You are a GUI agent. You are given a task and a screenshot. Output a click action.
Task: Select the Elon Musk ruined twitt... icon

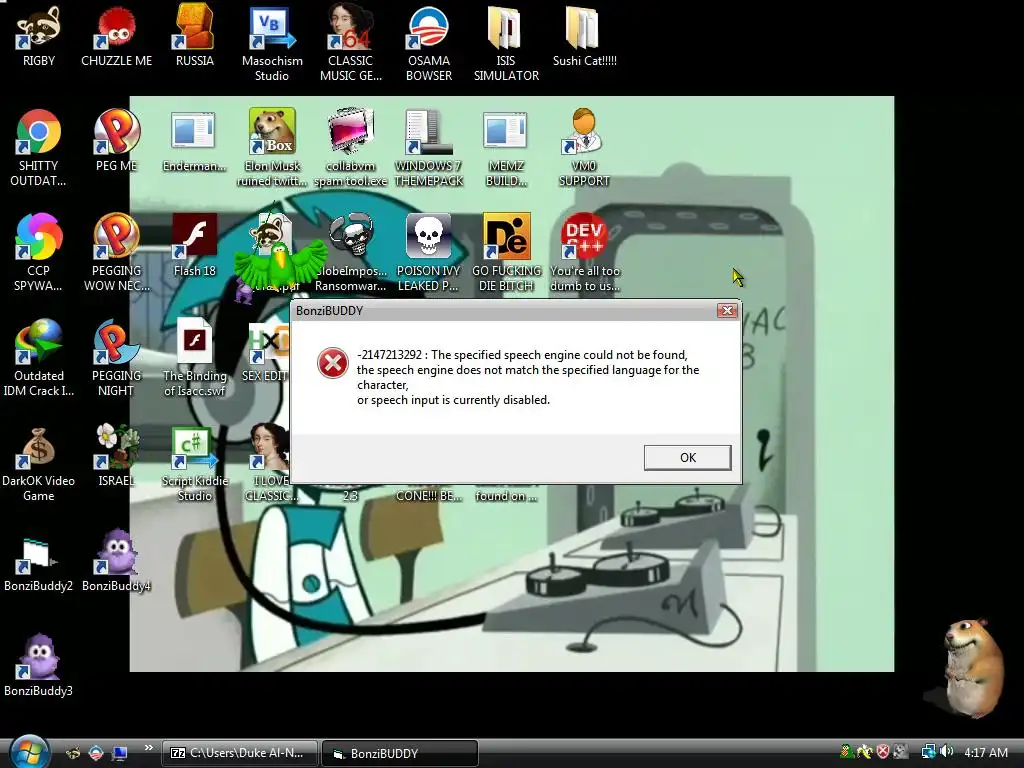272,148
